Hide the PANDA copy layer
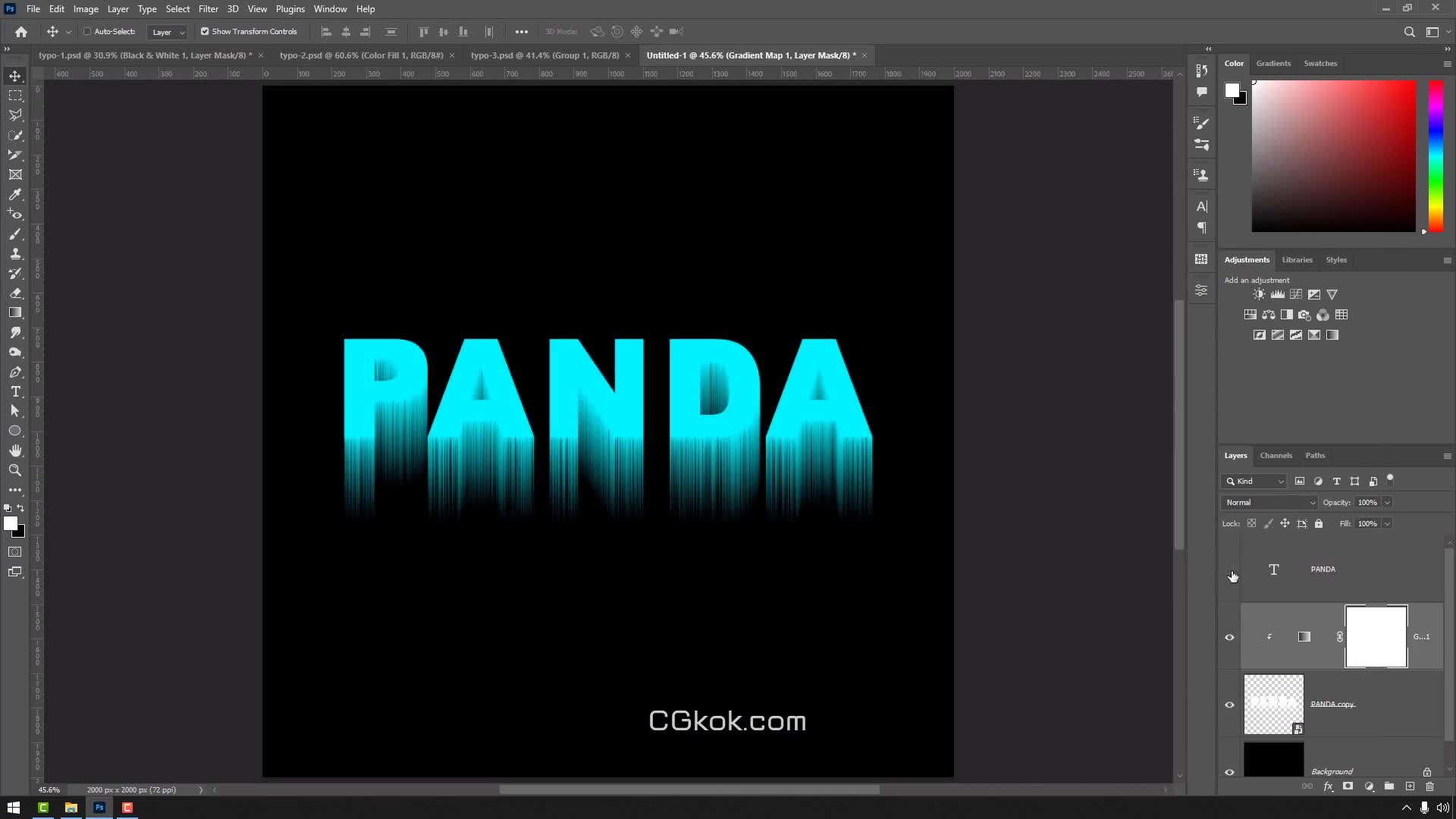Screen dimensions: 1456x819 [x=1229, y=704]
